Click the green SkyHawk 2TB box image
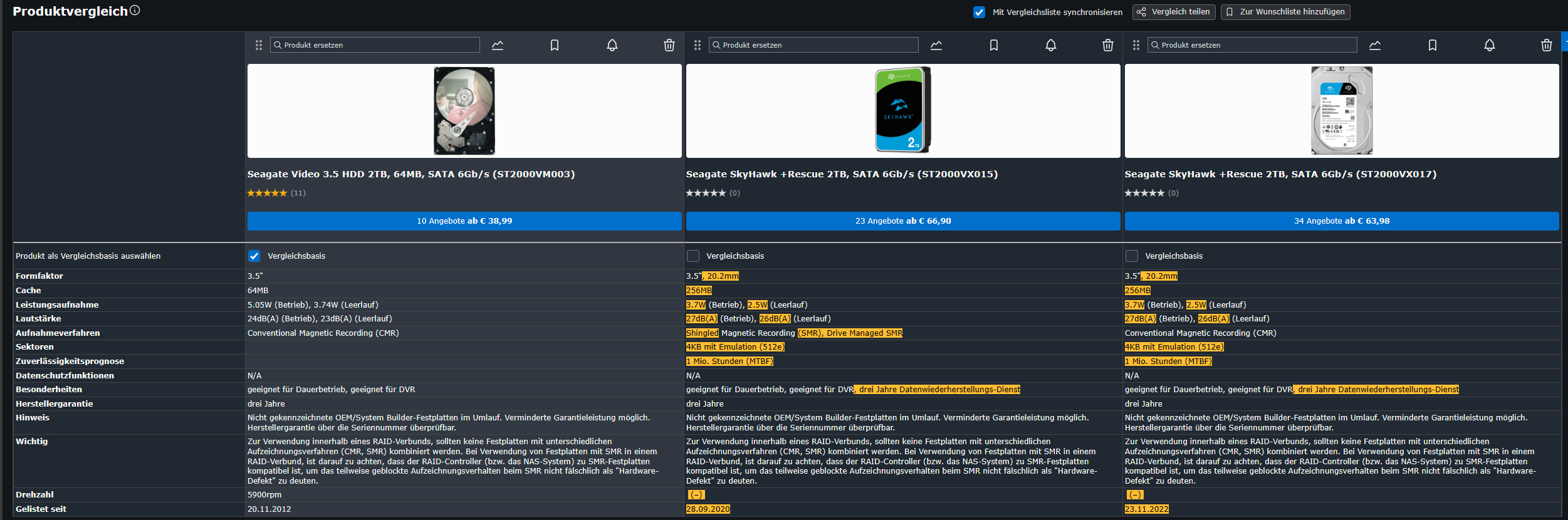The width and height of the screenshot is (1568, 520). click(x=903, y=110)
